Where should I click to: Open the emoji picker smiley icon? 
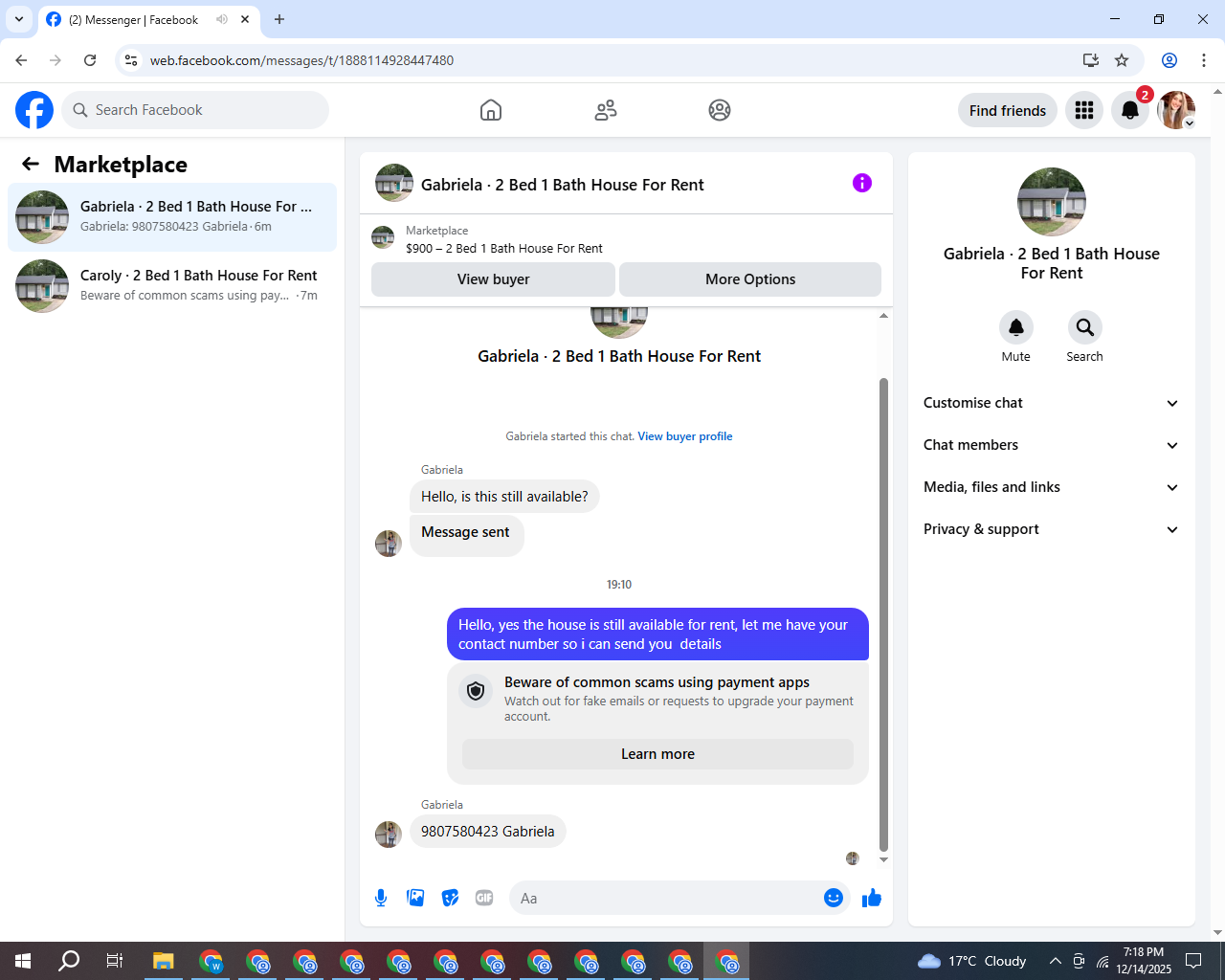coord(834,898)
